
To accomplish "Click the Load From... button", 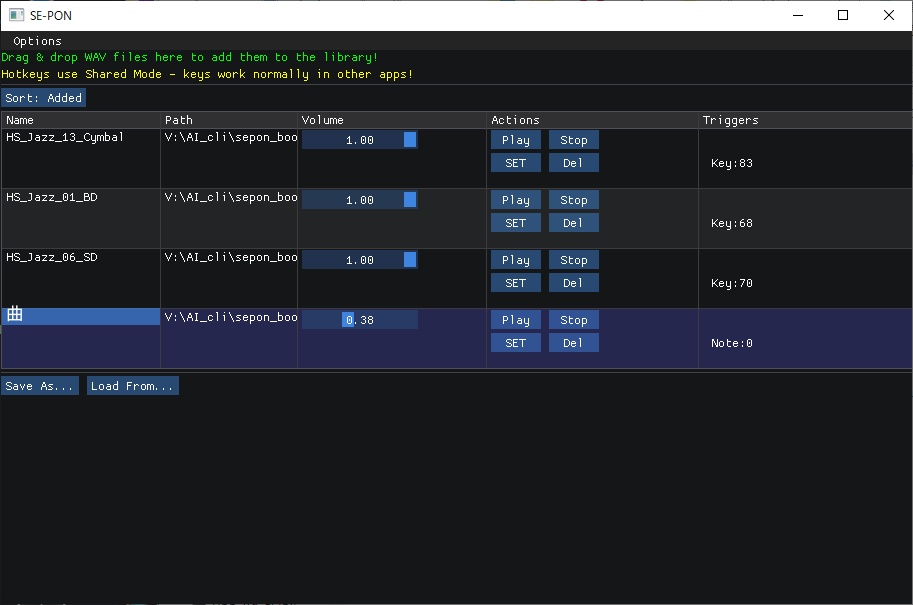I will pyautogui.click(x=133, y=386).
